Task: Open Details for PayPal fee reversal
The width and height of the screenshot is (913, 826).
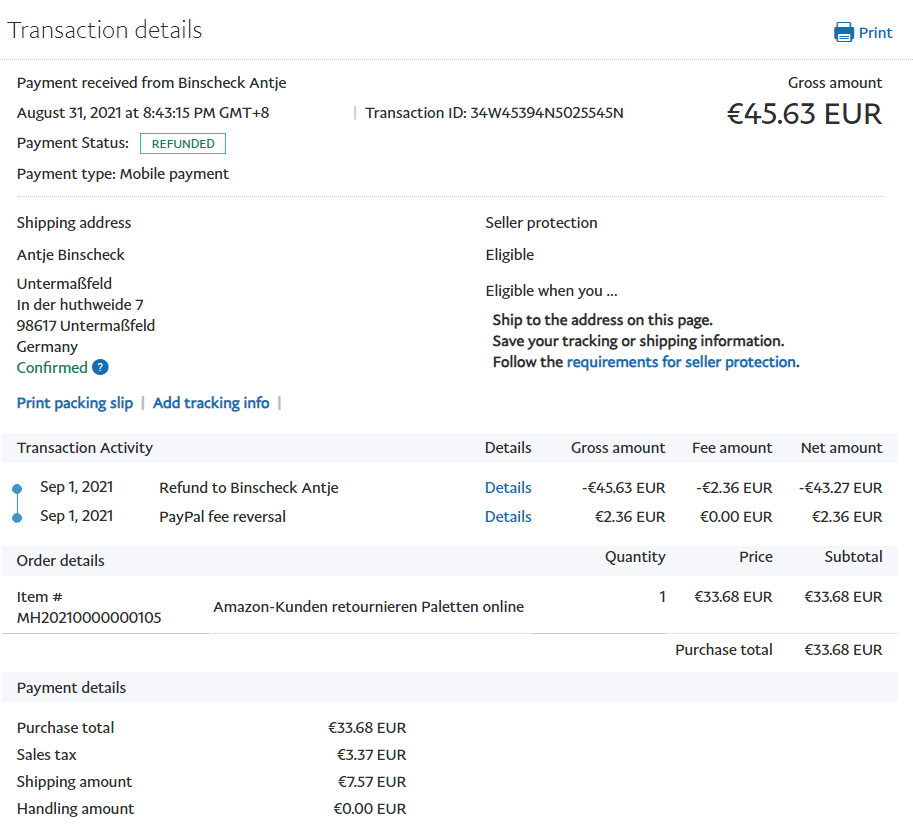Action: tap(508, 517)
